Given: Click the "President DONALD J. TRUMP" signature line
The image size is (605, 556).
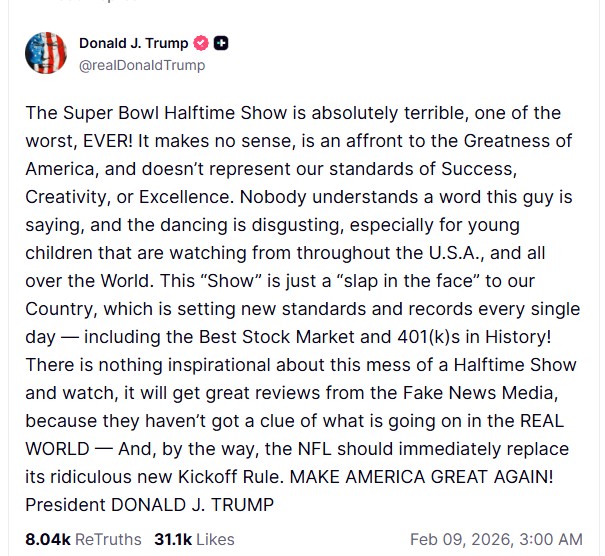Looking at the screenshot, I should pos(148,501).
